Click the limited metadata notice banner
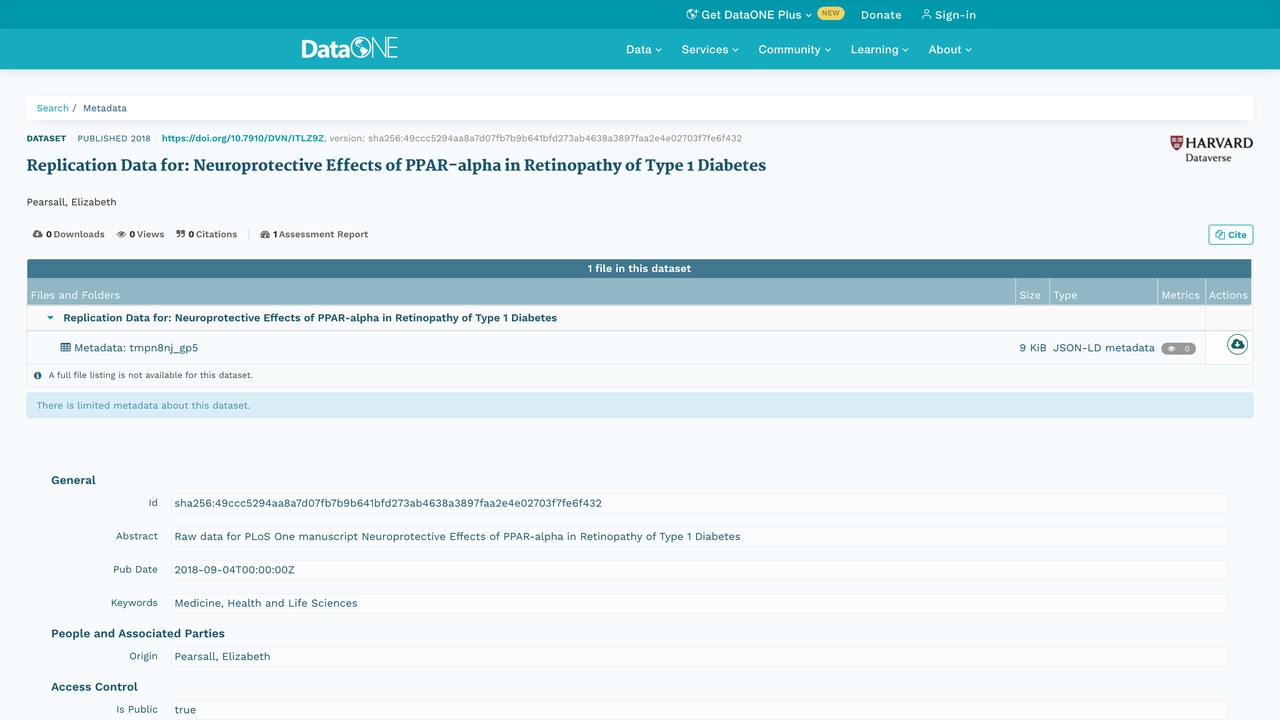The height and width of the screenshot is (720, 1280). coord(639,405)
